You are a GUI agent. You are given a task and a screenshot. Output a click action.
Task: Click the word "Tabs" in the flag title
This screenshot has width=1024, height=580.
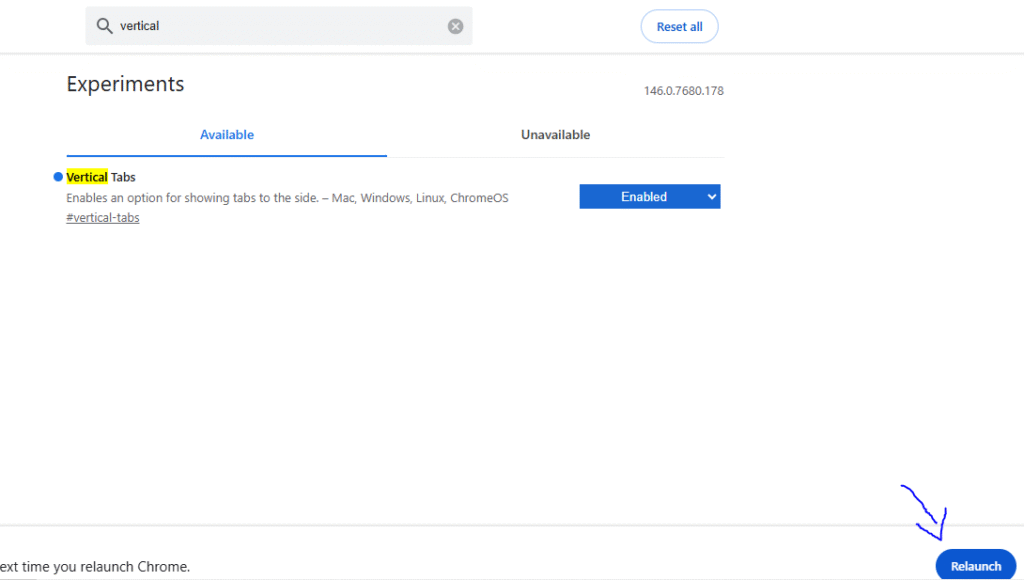pos(123,177)
